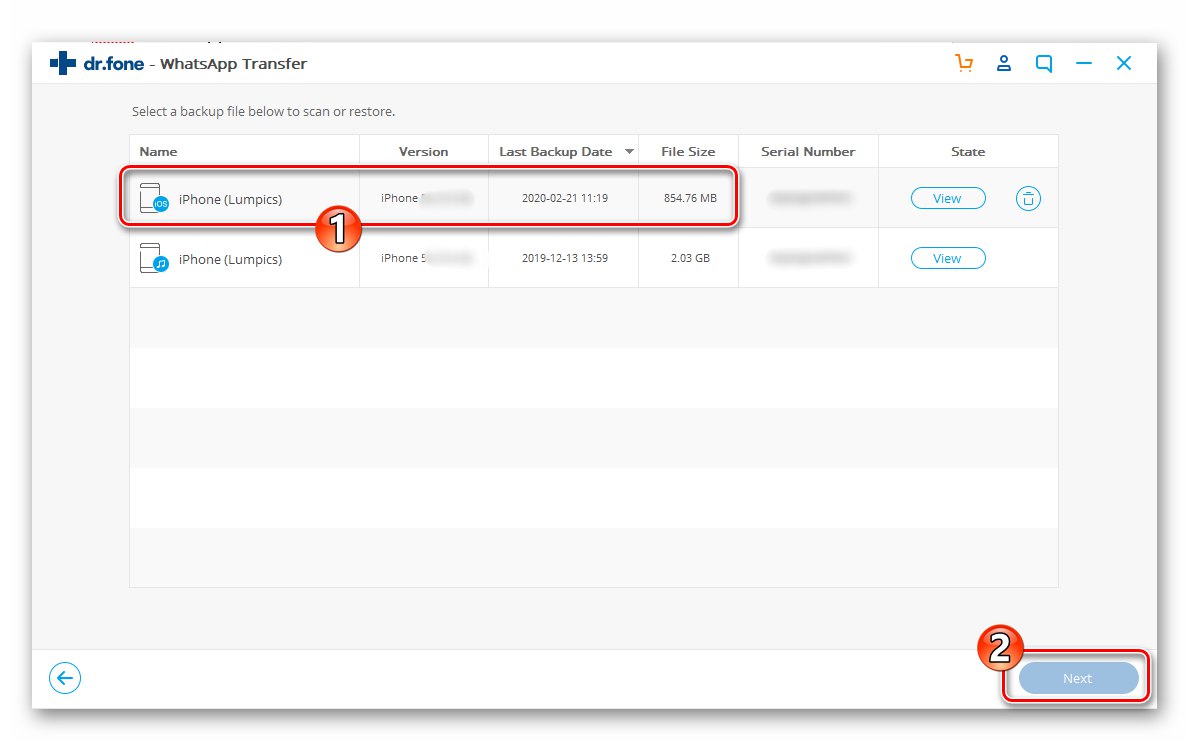The width and height of the screenshot is (1189, 741).
Task: Click the 2020-02-21 11:19 date cell
Action: coord(564,198)
